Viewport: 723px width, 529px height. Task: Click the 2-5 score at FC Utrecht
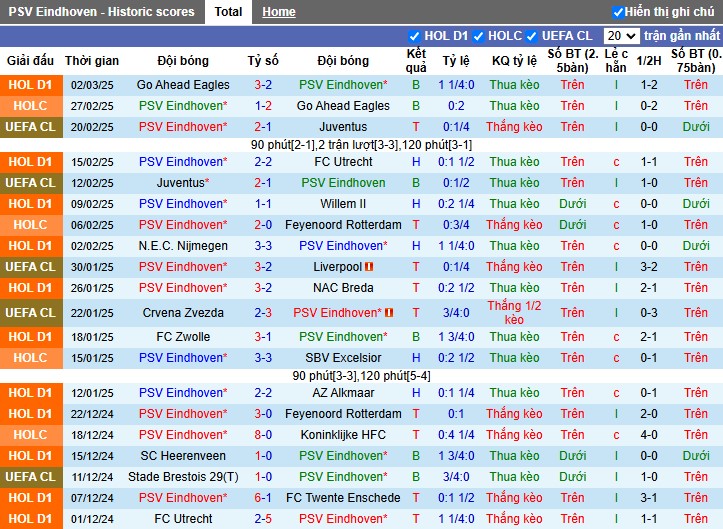(x=263, y=519)
